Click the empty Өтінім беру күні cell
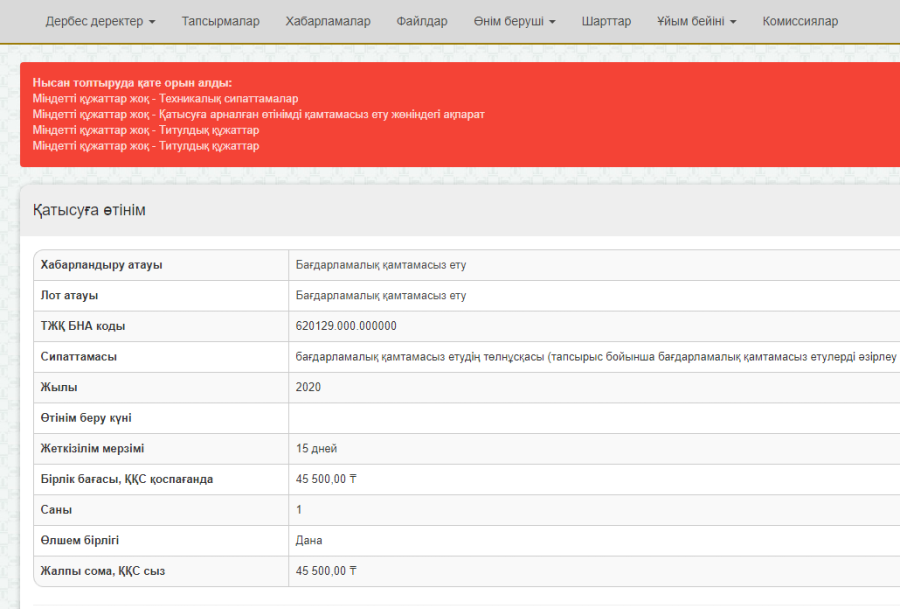The height and width of the screenshot is (609, 900). coord(590,418)
